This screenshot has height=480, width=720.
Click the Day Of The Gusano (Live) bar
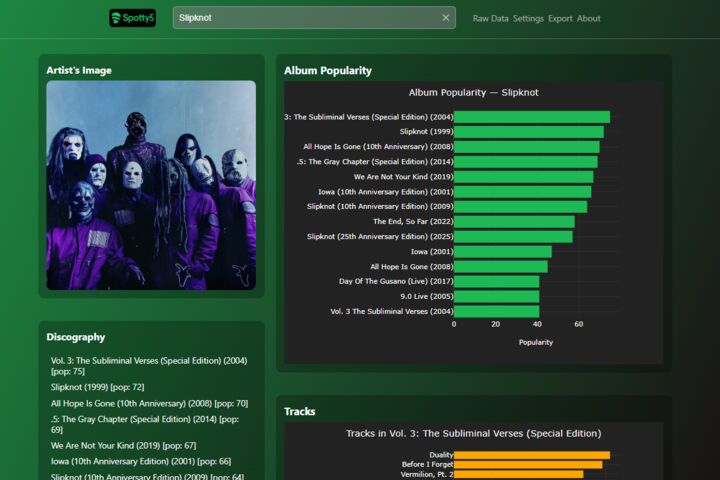click(x=496, y=282)
